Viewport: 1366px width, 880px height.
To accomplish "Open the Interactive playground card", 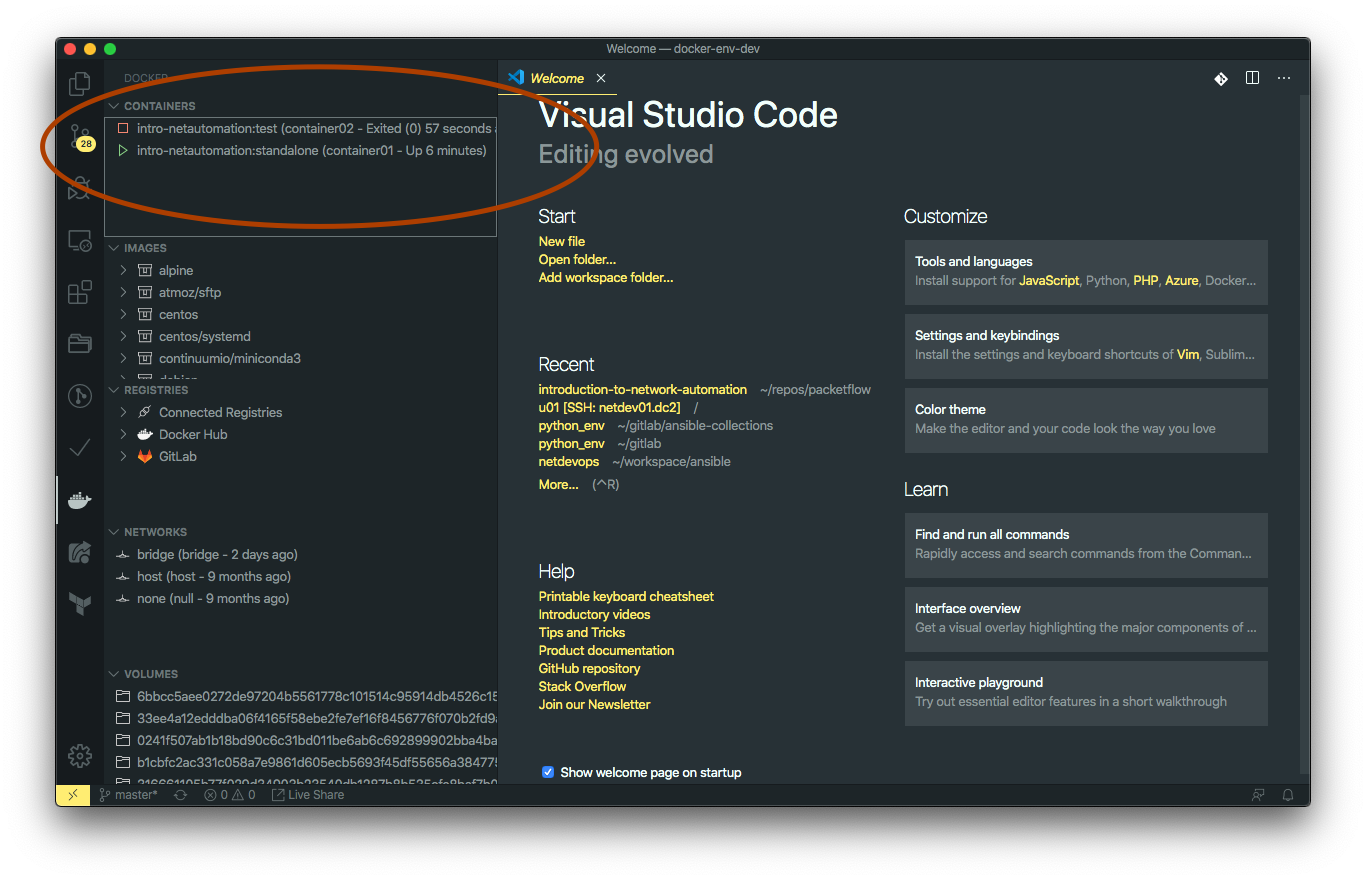I will click(1086, 692).
